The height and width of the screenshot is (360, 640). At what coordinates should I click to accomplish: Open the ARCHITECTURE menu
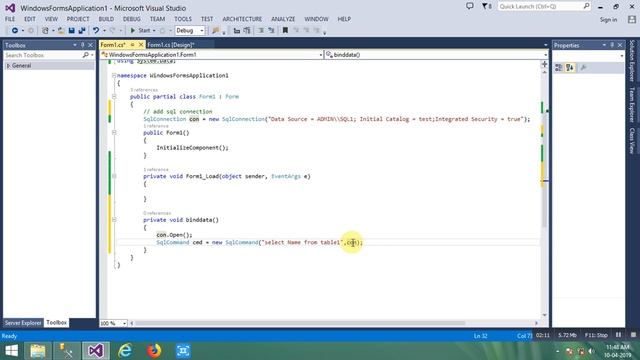[x=242, y=19]
